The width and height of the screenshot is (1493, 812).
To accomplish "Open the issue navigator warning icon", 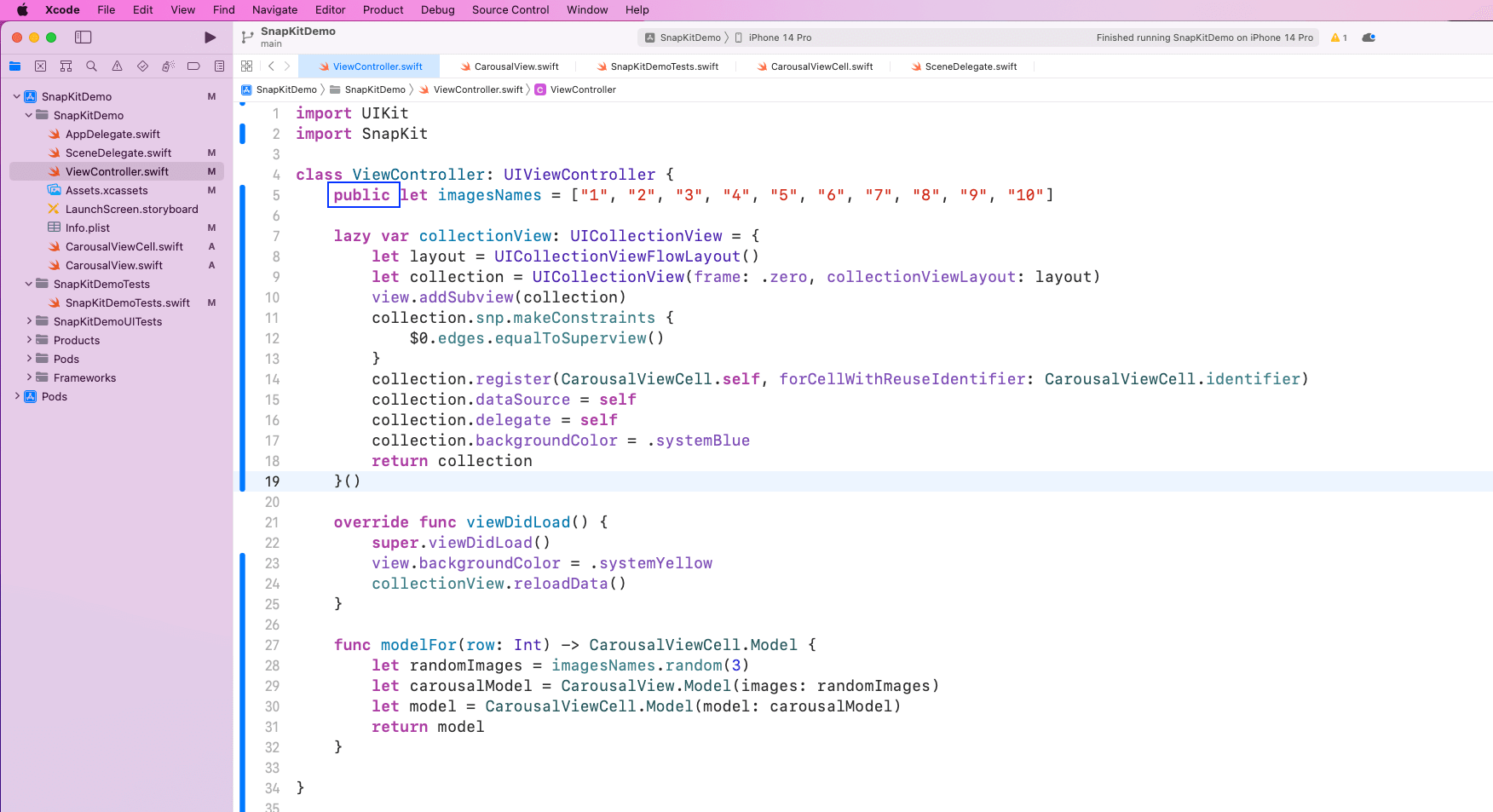I will (117, 66).
